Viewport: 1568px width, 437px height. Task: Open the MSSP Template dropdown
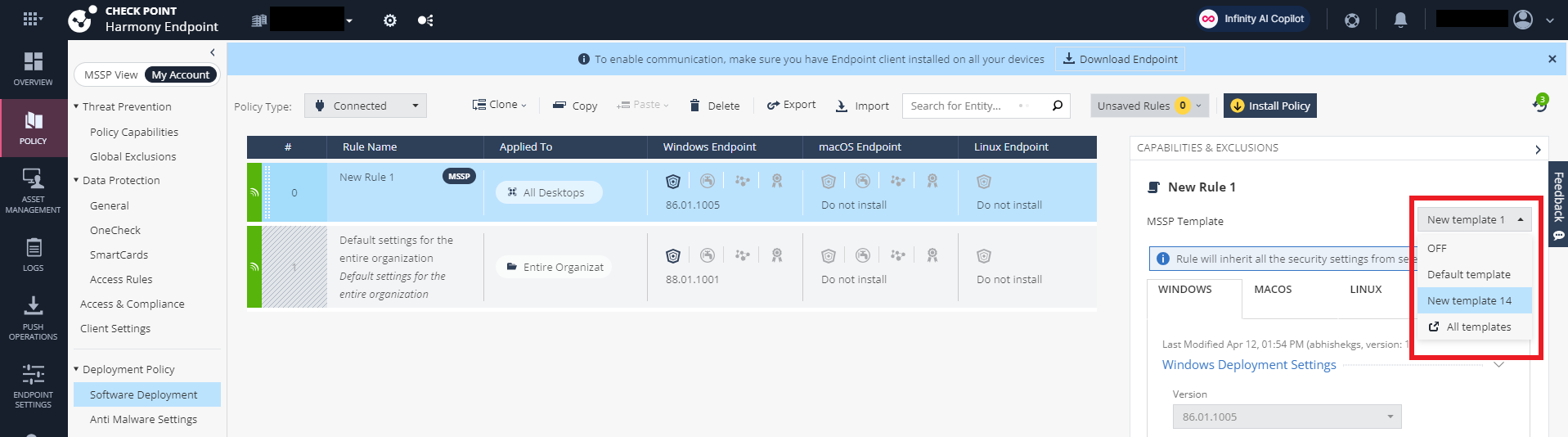pos(1475,219)
